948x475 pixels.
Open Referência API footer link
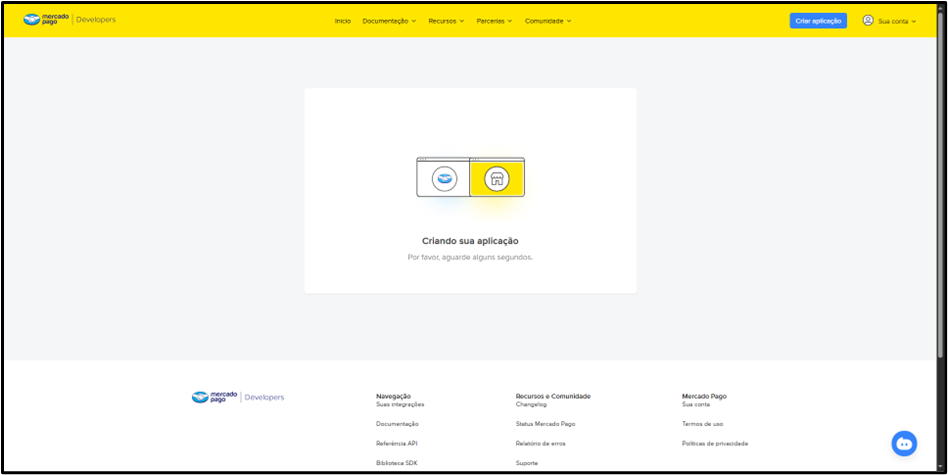click(x=396, y=444)
